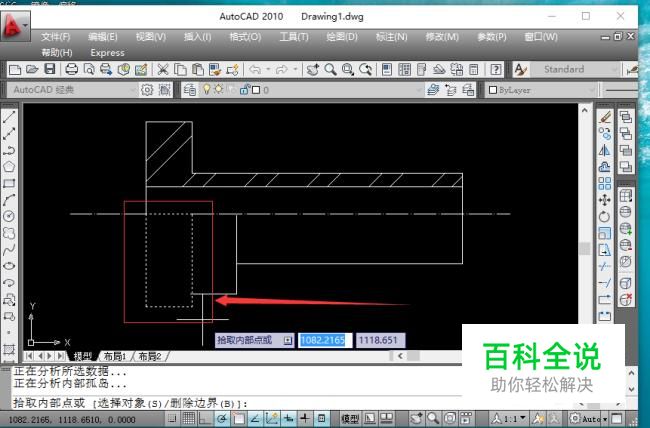Toggle Grid display in status bar

point(189,418)
